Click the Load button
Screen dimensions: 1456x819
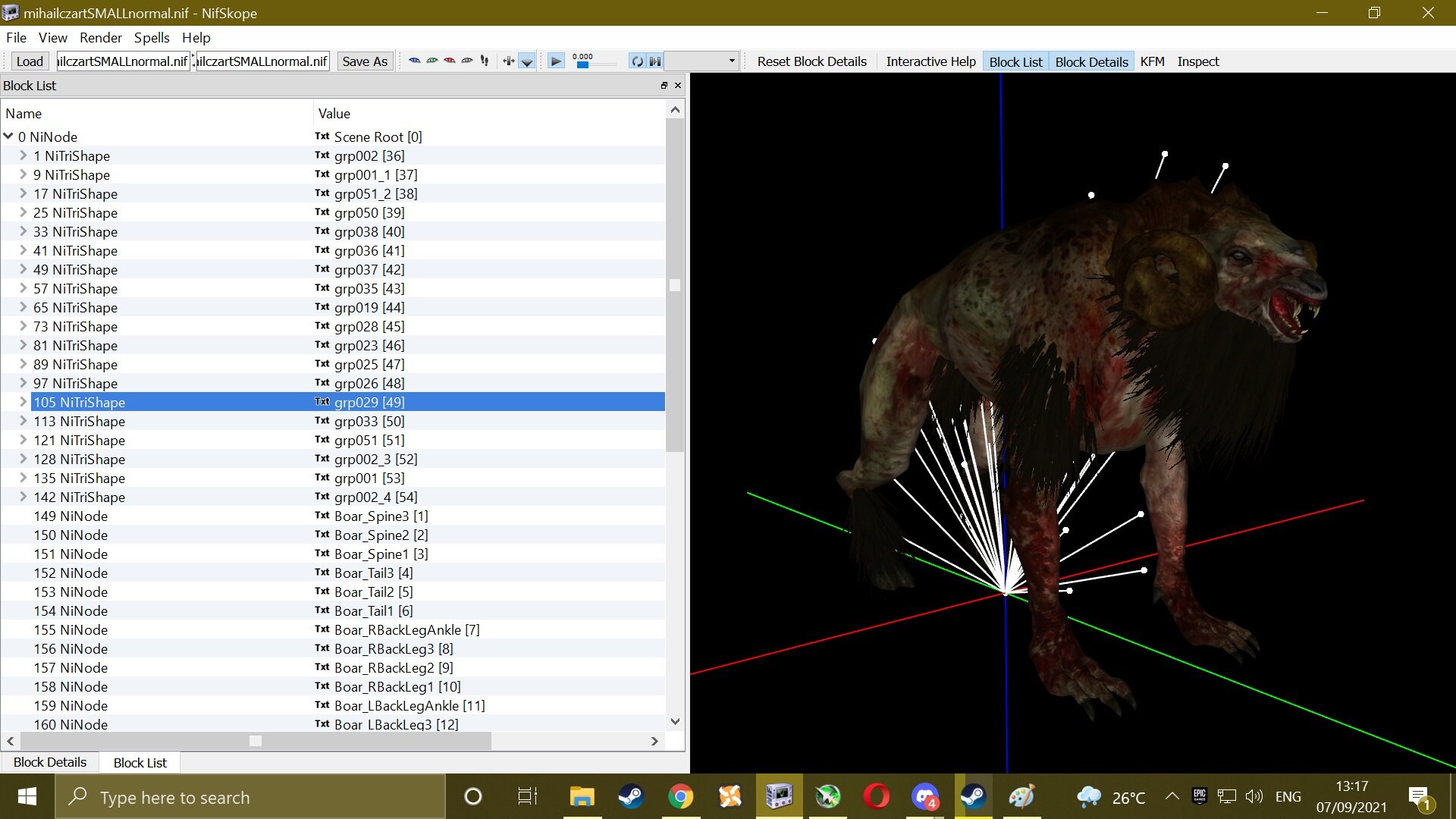coord(30,61)
